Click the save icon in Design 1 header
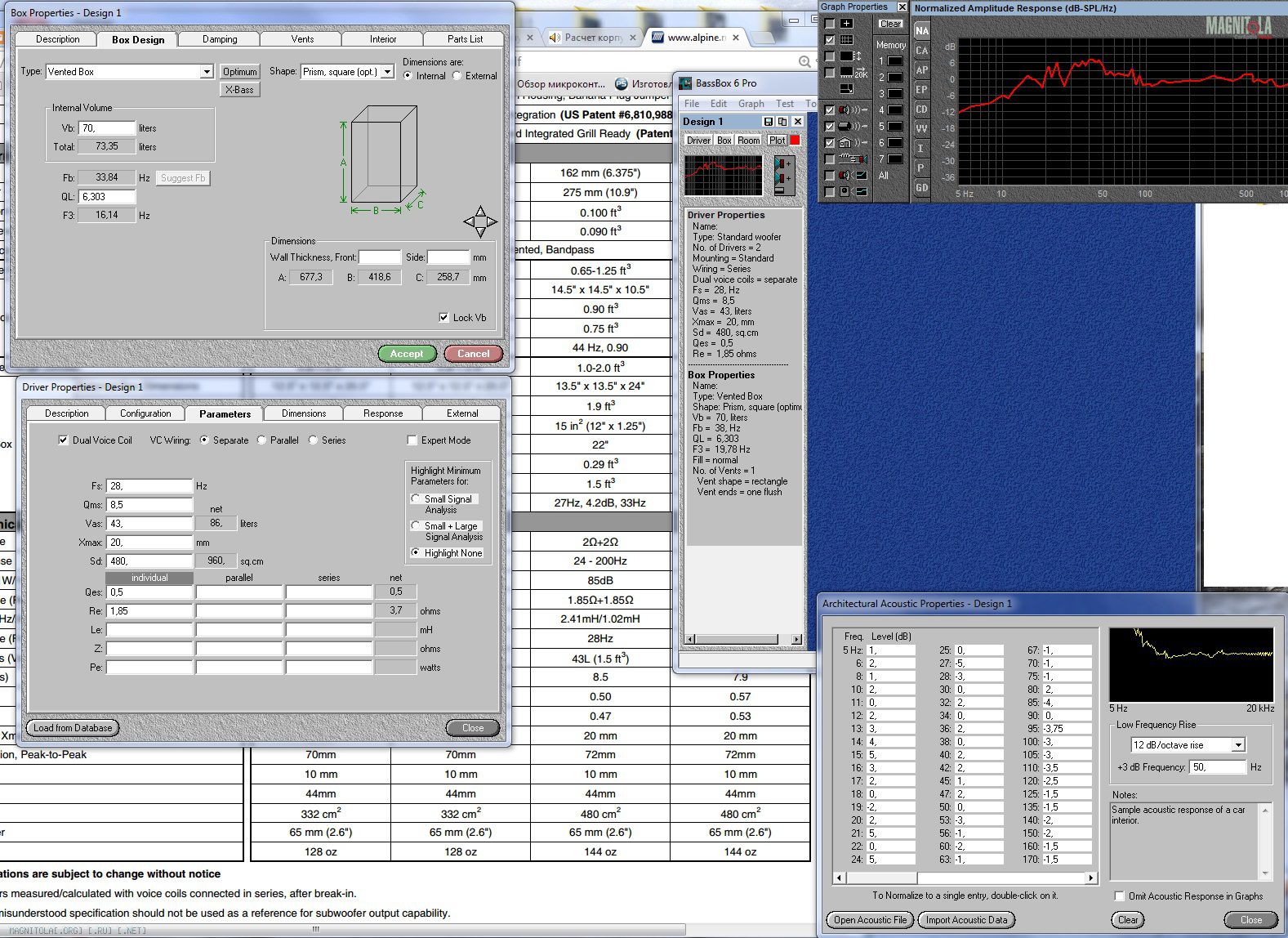 [768, 122]
